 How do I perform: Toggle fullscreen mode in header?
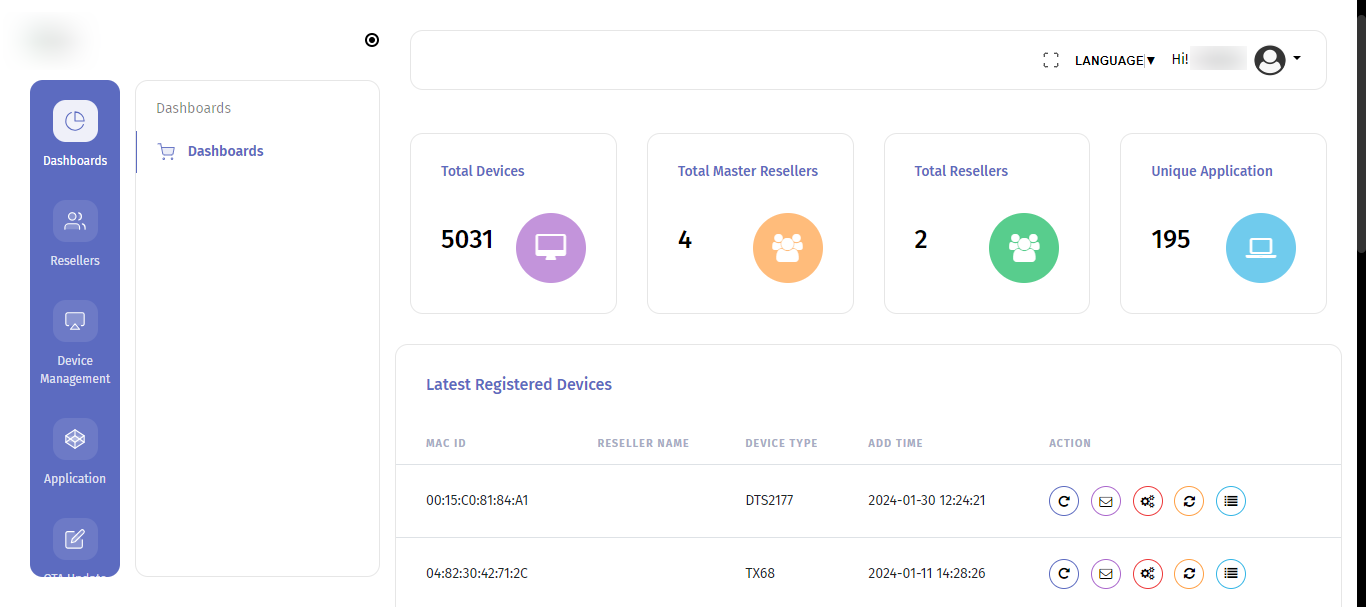1050,61
